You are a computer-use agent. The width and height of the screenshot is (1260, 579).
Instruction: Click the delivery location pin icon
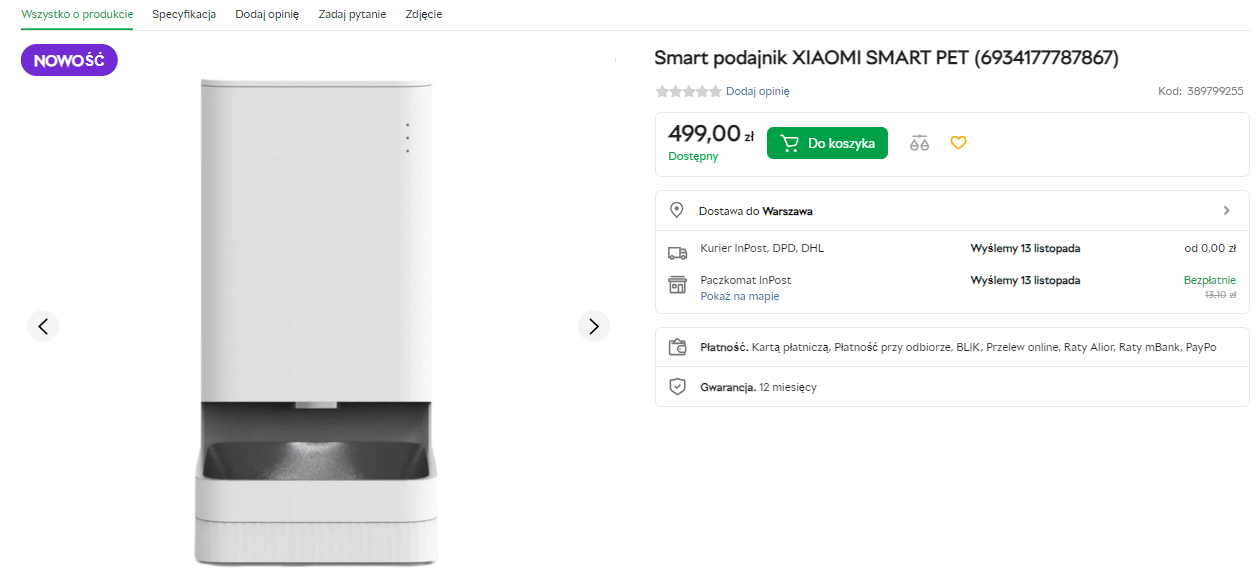(x=677, y=210)
